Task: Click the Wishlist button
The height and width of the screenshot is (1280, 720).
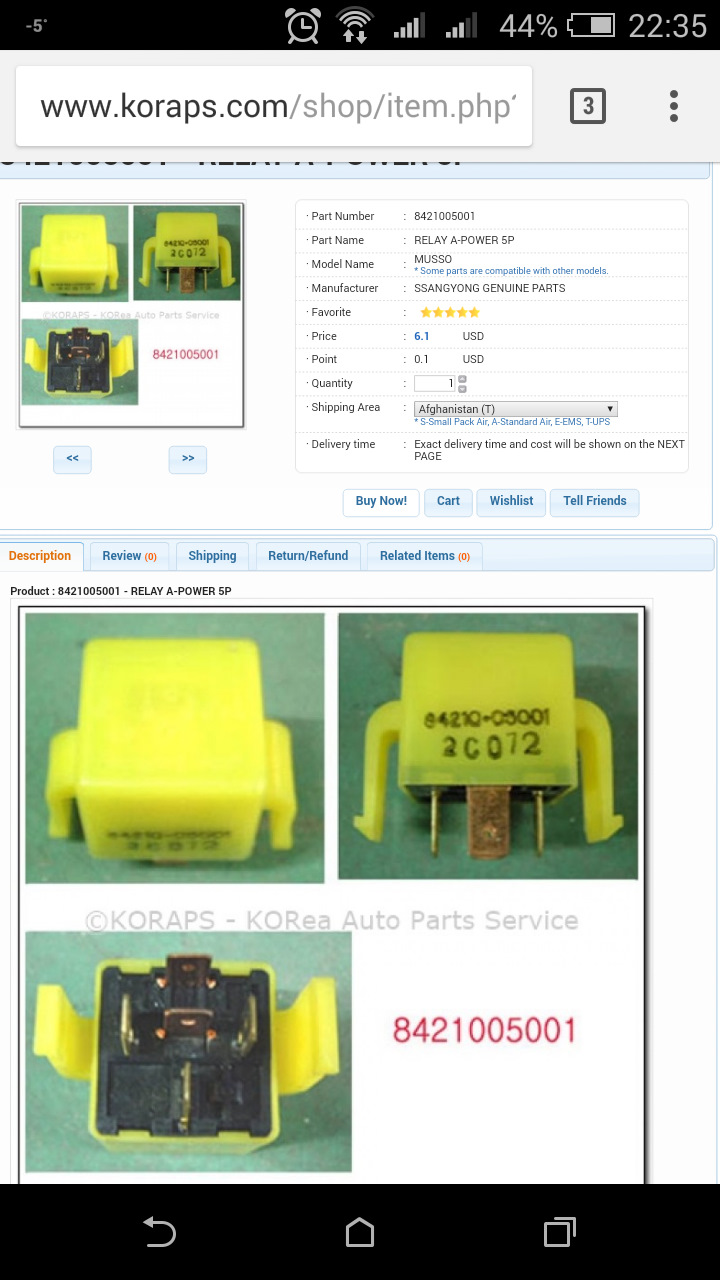Action: click(x=511, y=502)
